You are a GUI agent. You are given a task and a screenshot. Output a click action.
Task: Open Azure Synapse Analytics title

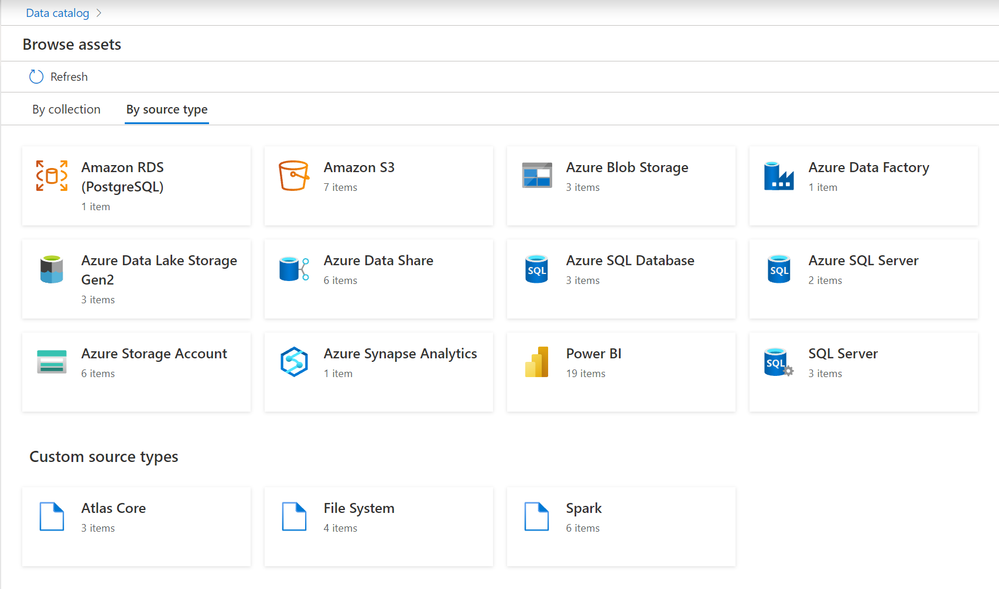[400, 353]
